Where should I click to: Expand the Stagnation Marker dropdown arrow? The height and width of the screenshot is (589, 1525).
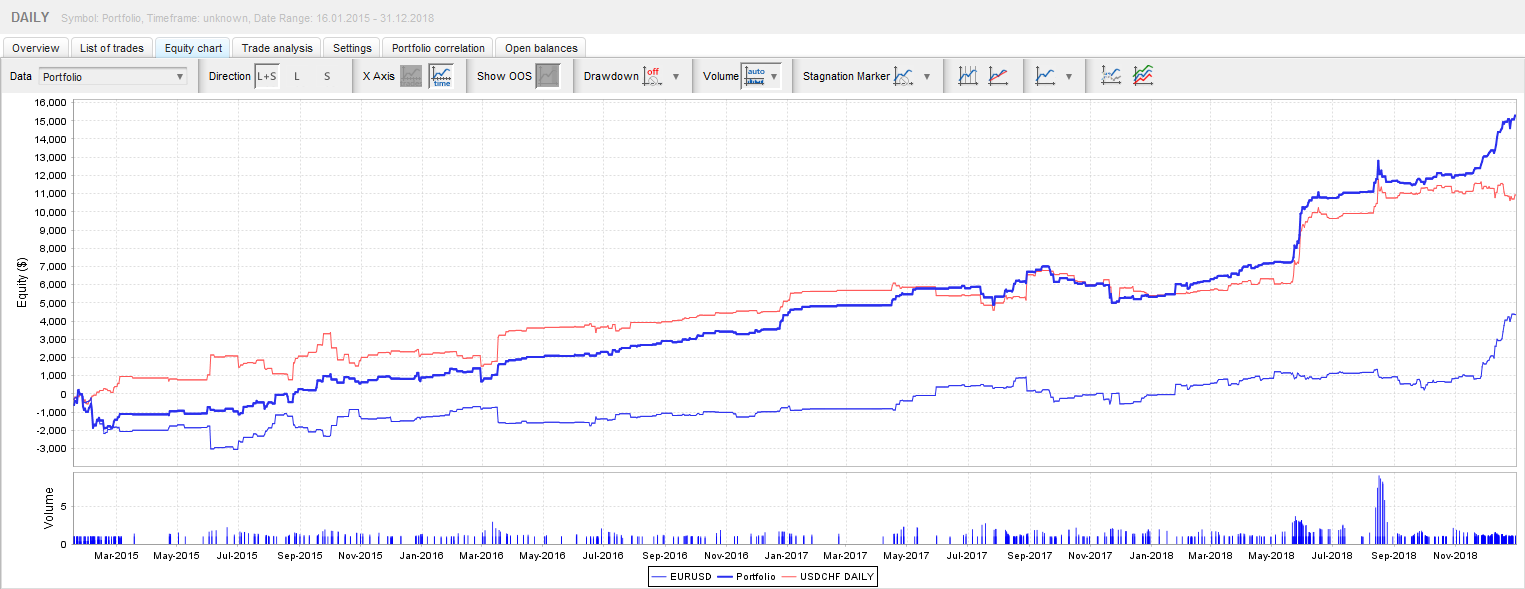click(927, 76)
